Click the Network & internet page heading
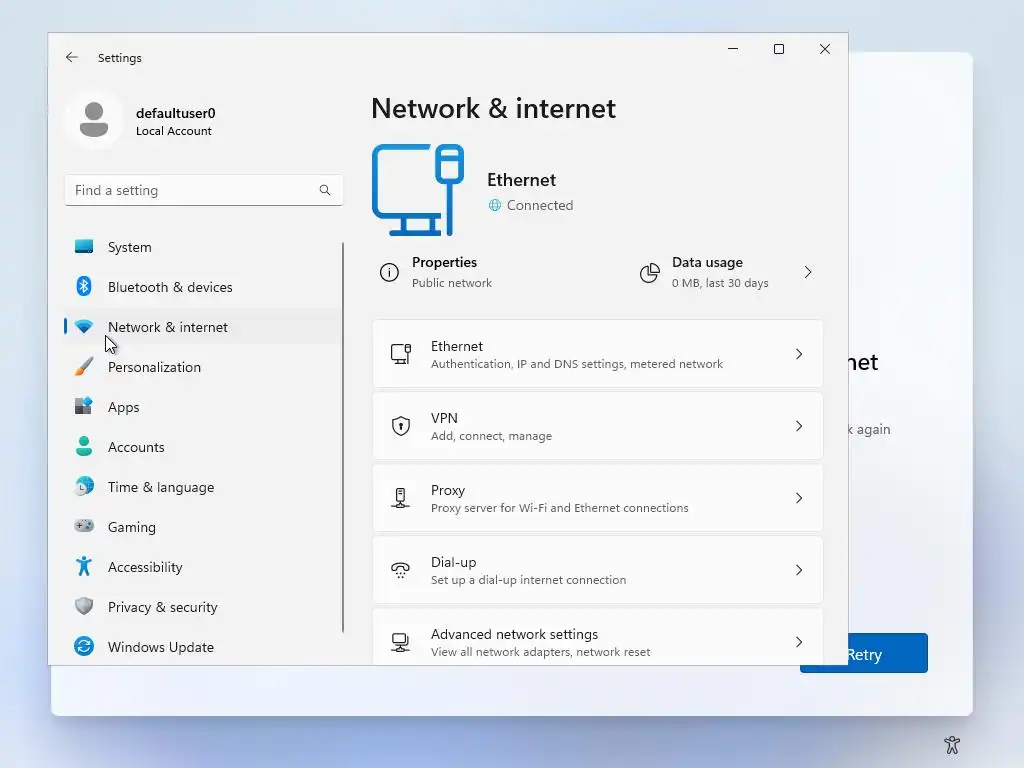 pyautogui.click(x=493, y=108)
